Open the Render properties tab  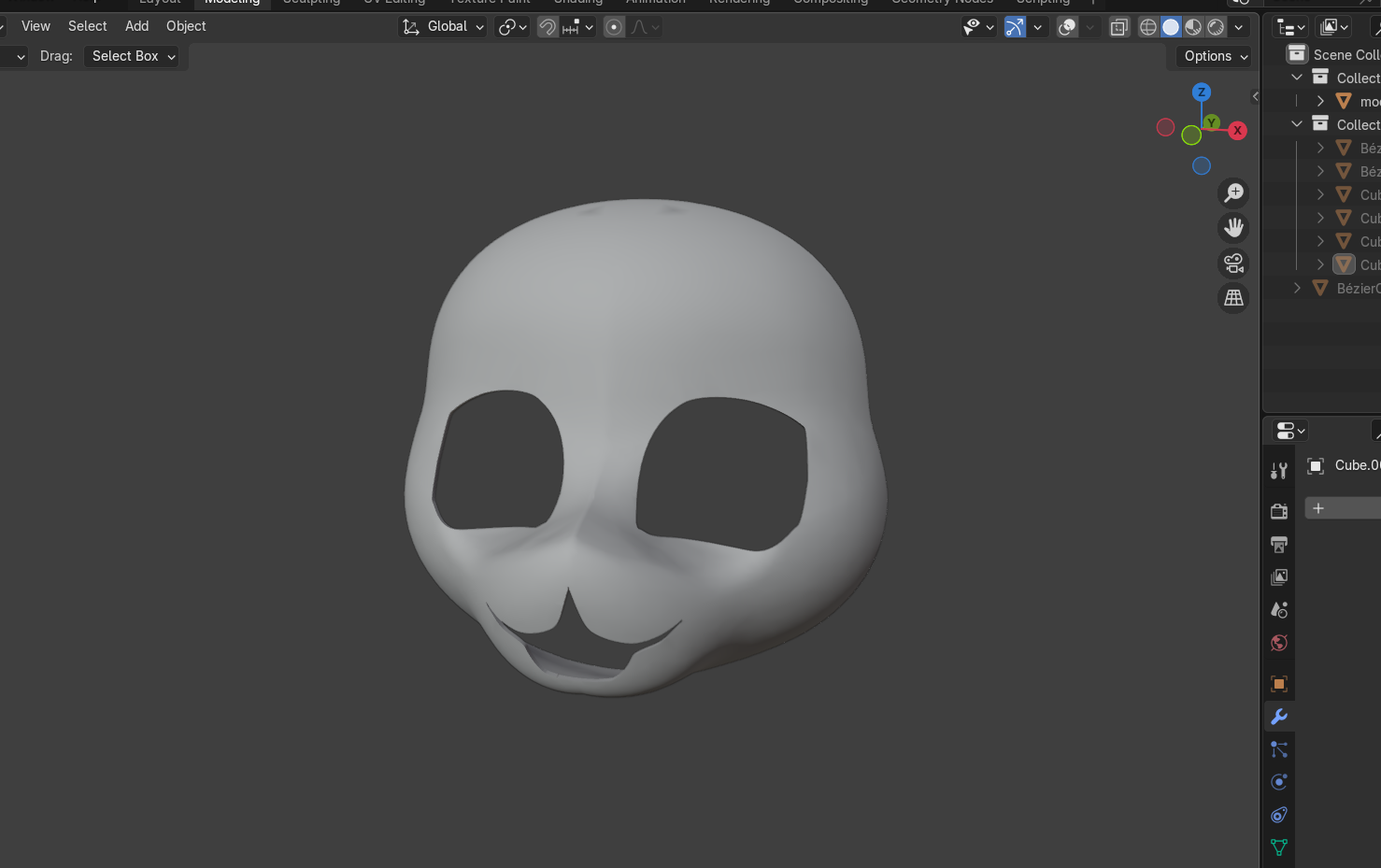1279,511
